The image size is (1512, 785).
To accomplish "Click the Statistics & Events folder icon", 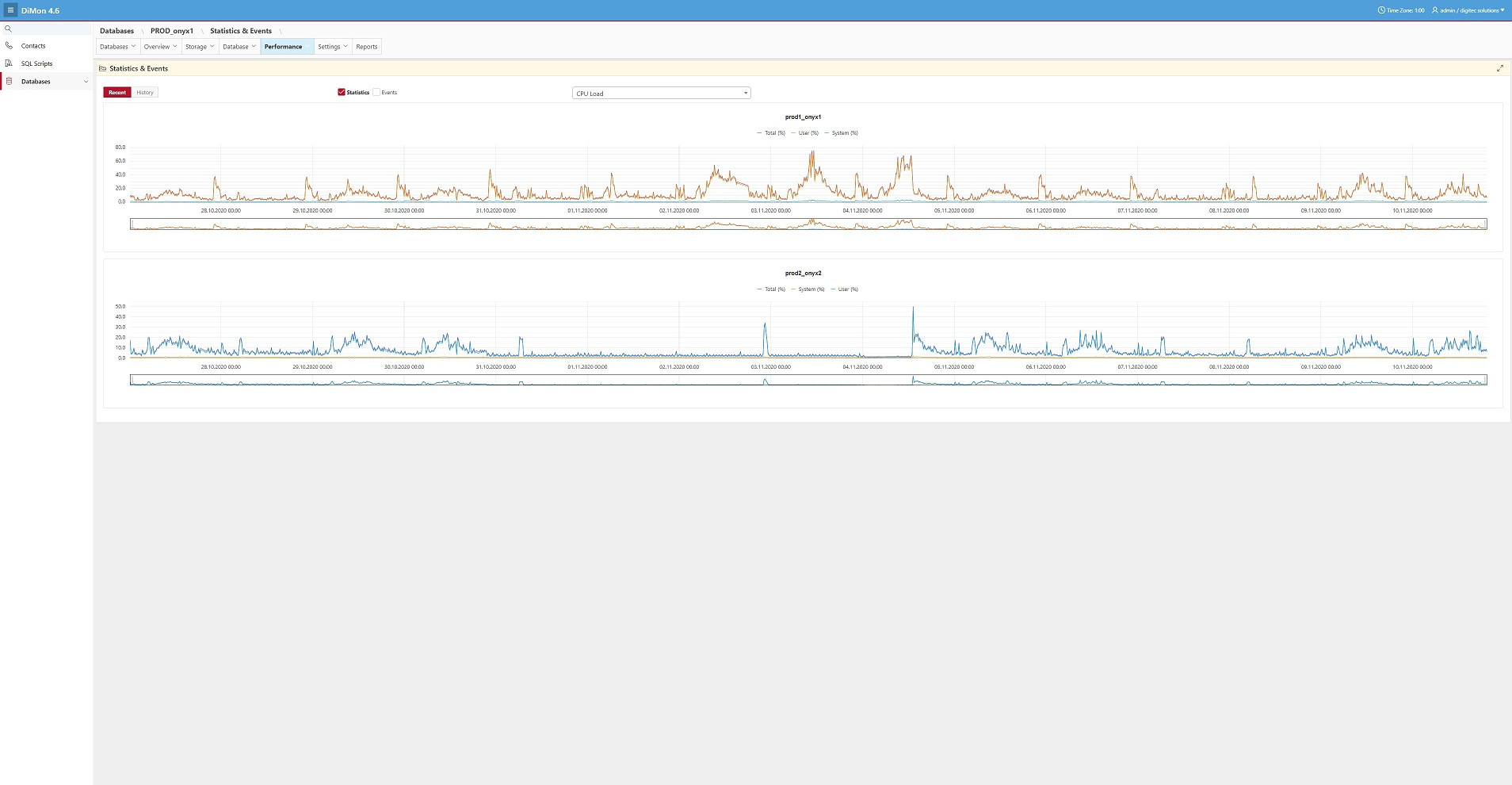I will click(x=103, y=69).
